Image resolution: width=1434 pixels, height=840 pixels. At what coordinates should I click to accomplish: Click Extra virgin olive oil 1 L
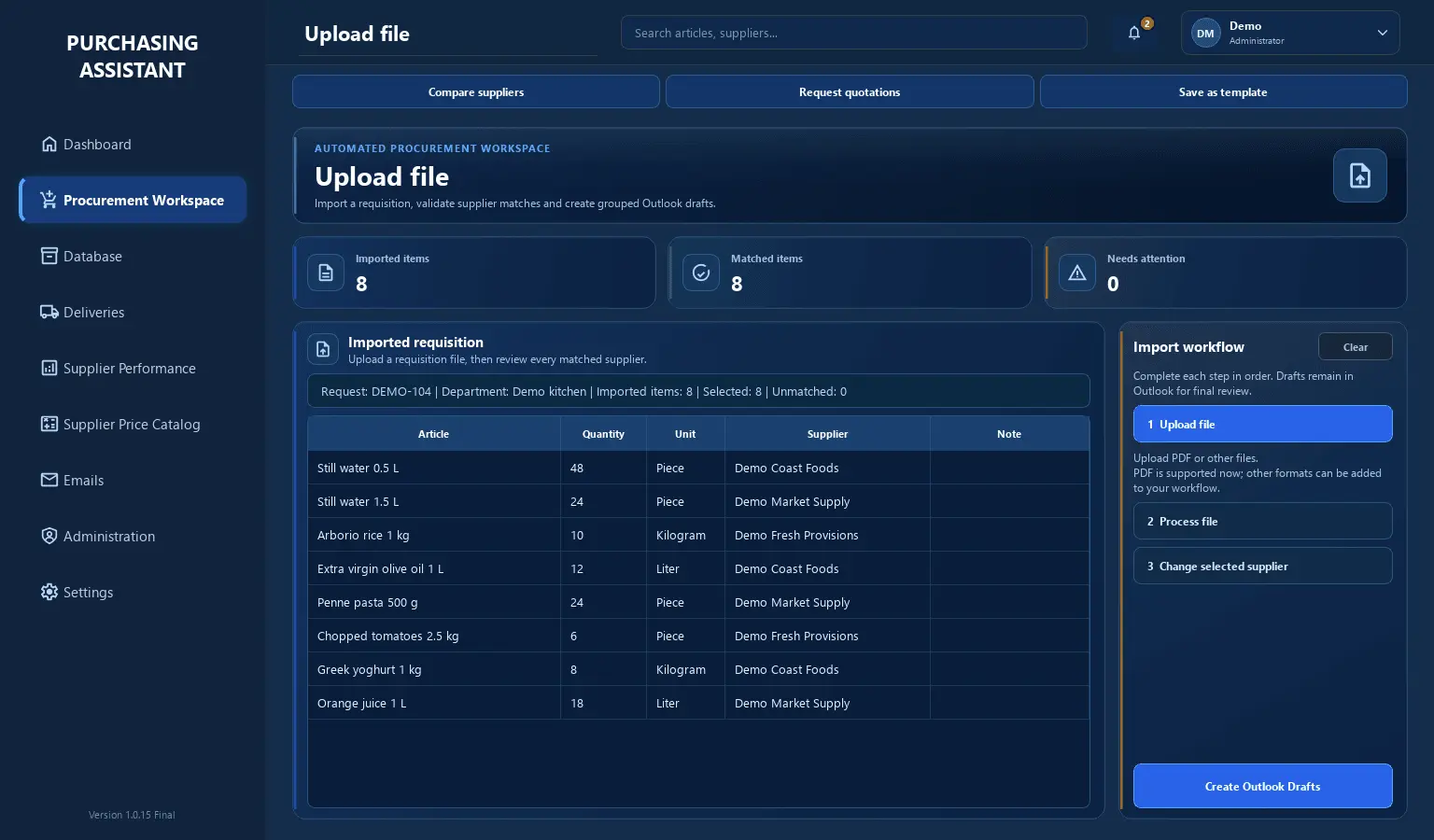434,568
